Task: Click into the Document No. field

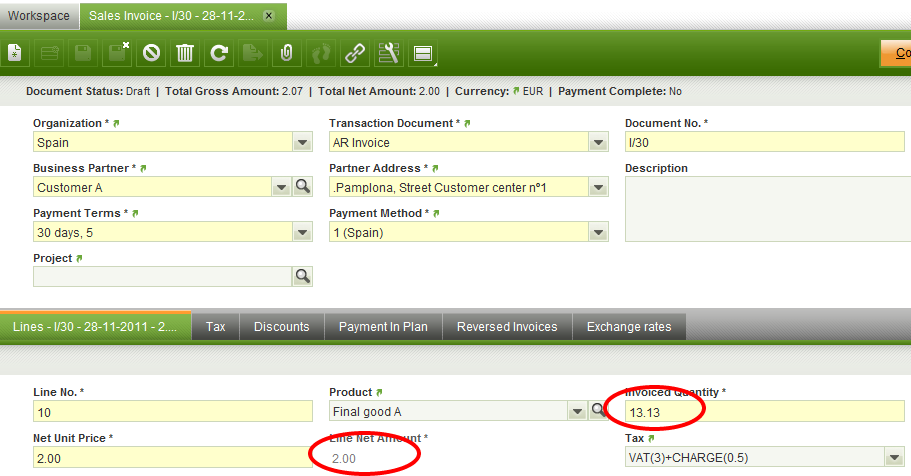Action: [765, 142]
